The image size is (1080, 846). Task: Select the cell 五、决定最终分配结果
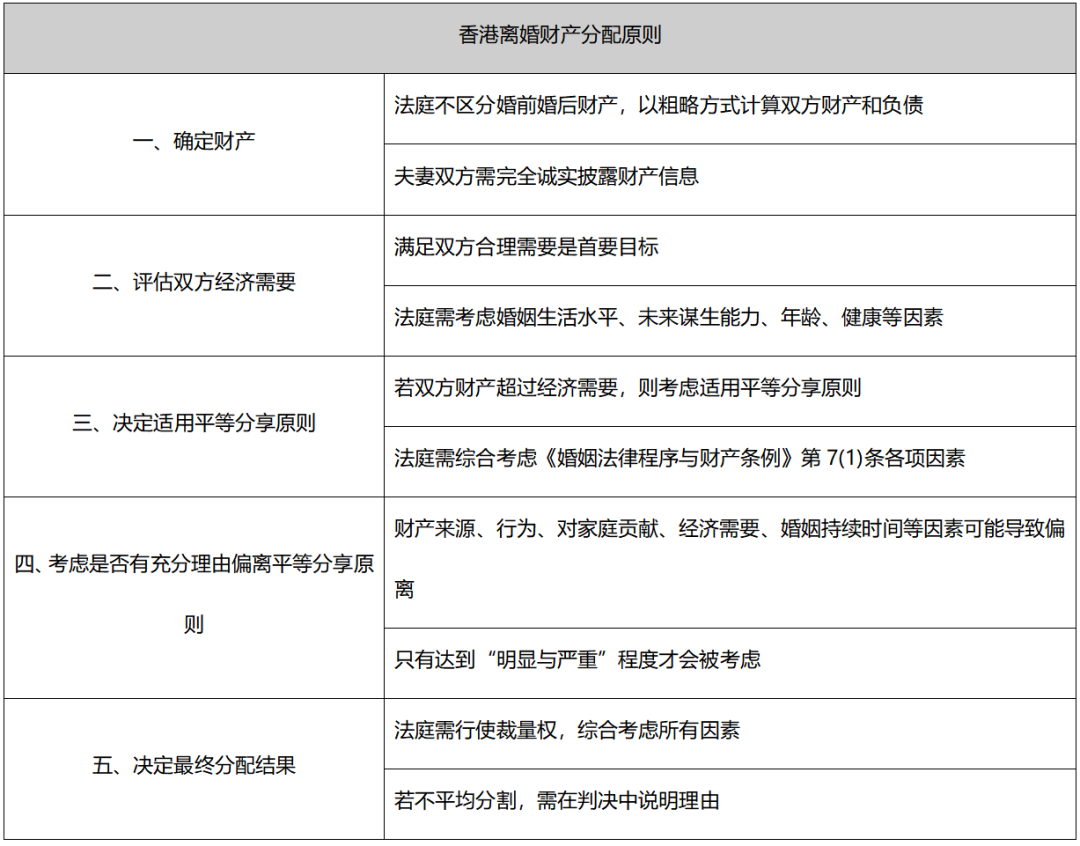(194, 769)
